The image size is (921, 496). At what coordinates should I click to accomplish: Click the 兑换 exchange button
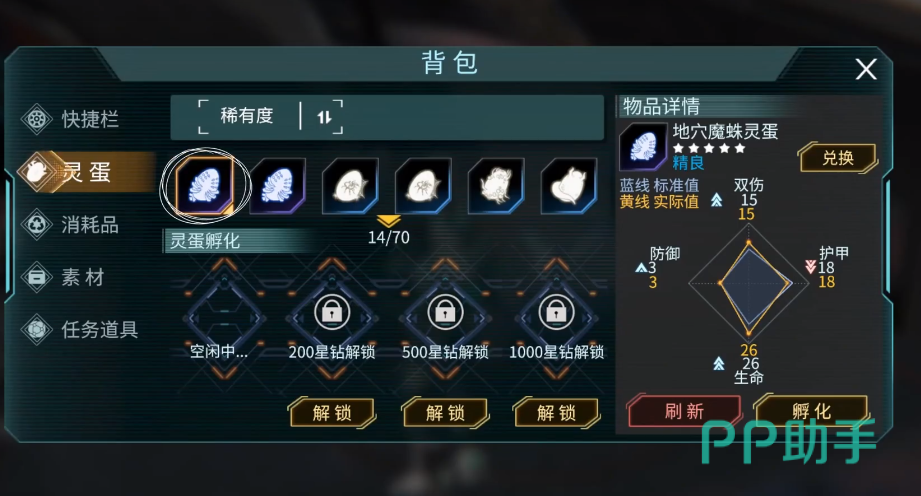(x=838, y=157)
